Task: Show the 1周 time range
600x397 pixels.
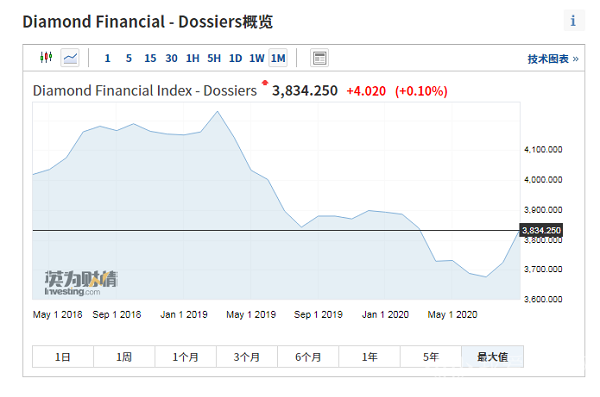Action: [x=124, y=357]
